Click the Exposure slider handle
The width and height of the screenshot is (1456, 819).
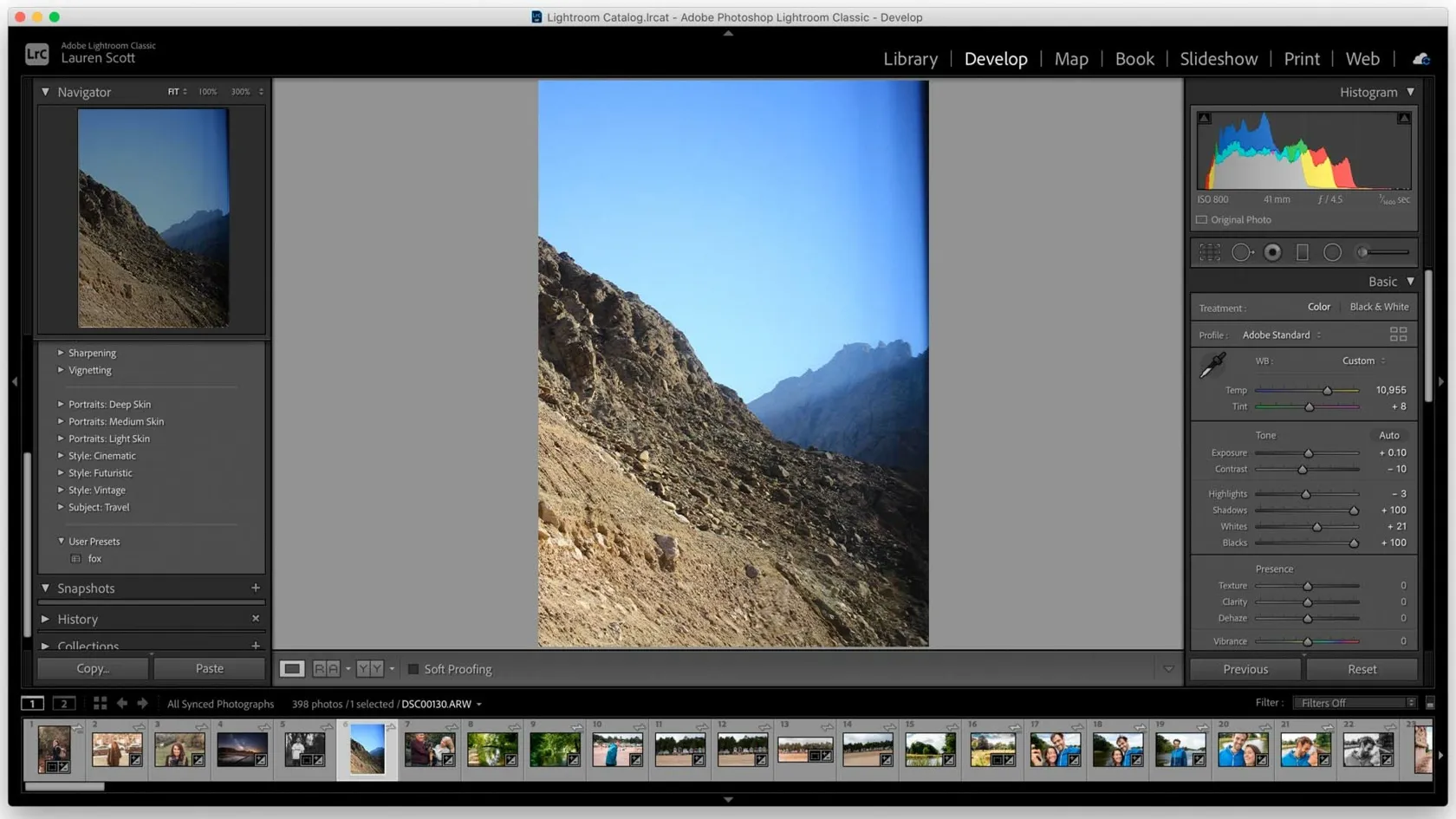pos(1309,453)
